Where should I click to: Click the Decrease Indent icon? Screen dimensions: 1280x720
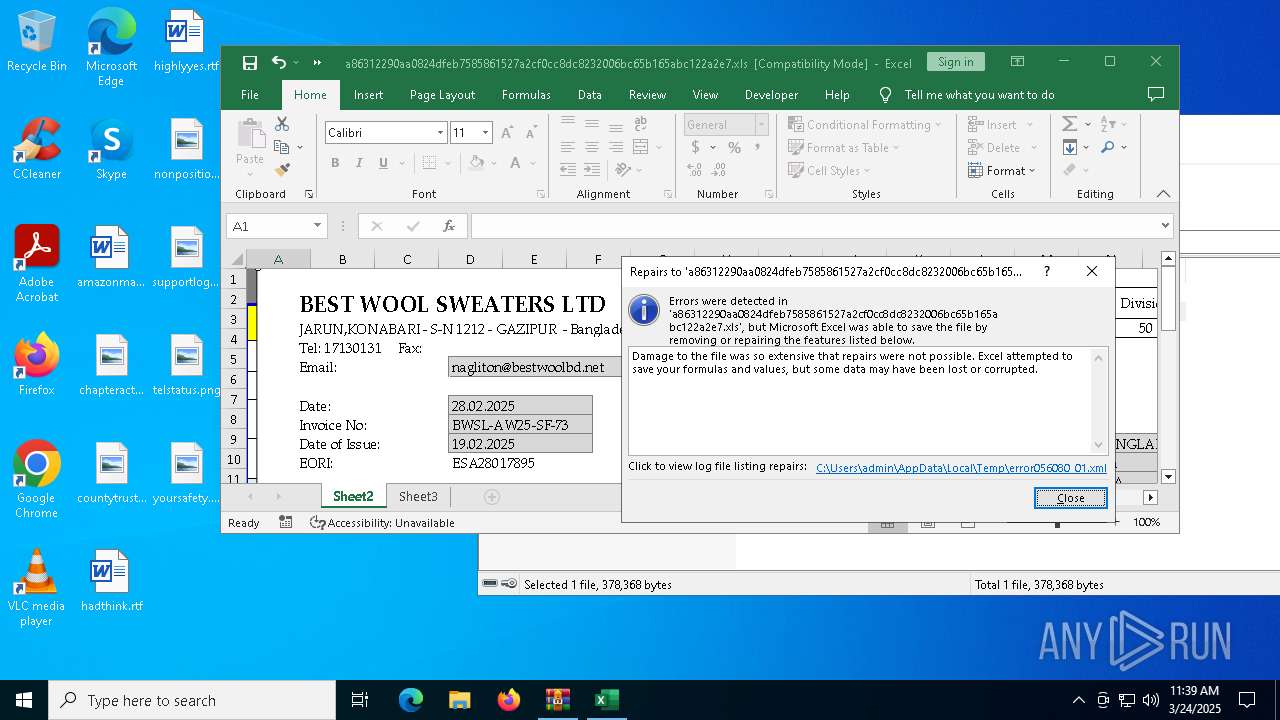coord(568,170)
